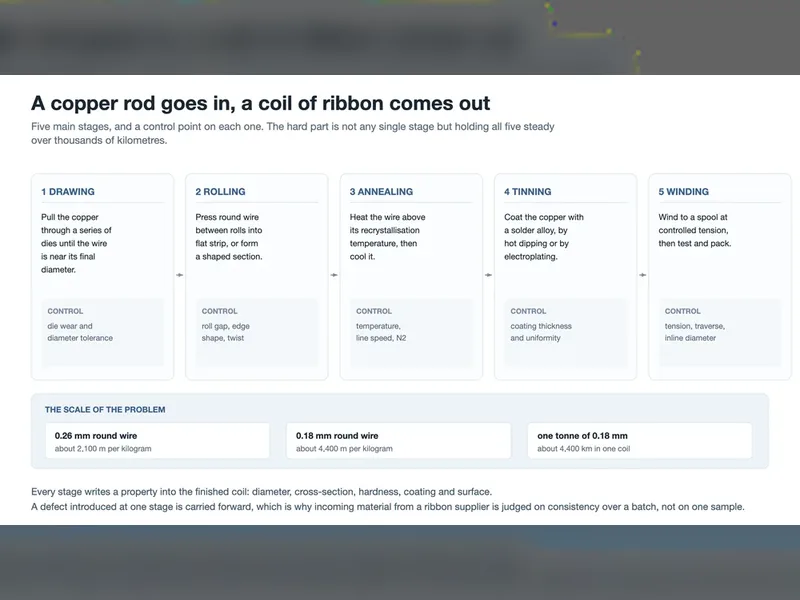This screenshot has width=800, height=600.
Task: Click the sentence starting "A defect introduced at one stage"
Action: [388, 507]
